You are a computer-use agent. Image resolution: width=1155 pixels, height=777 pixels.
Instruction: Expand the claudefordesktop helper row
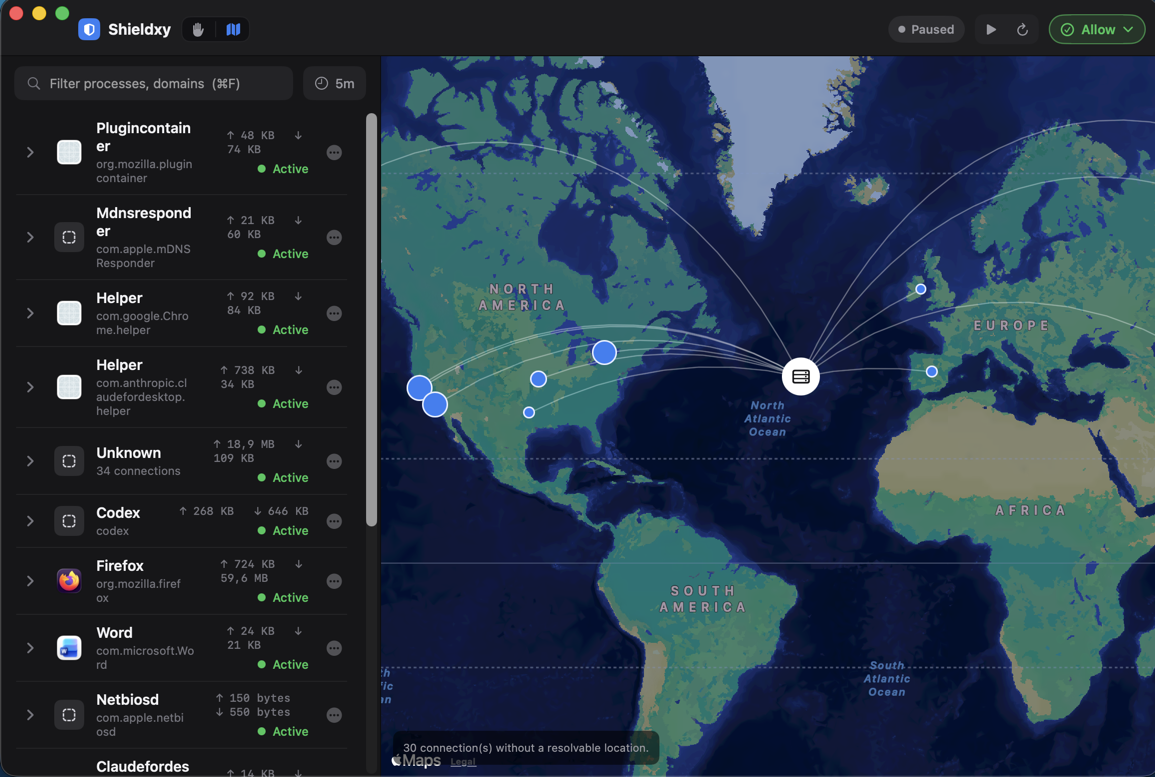[x=30, y=387]
